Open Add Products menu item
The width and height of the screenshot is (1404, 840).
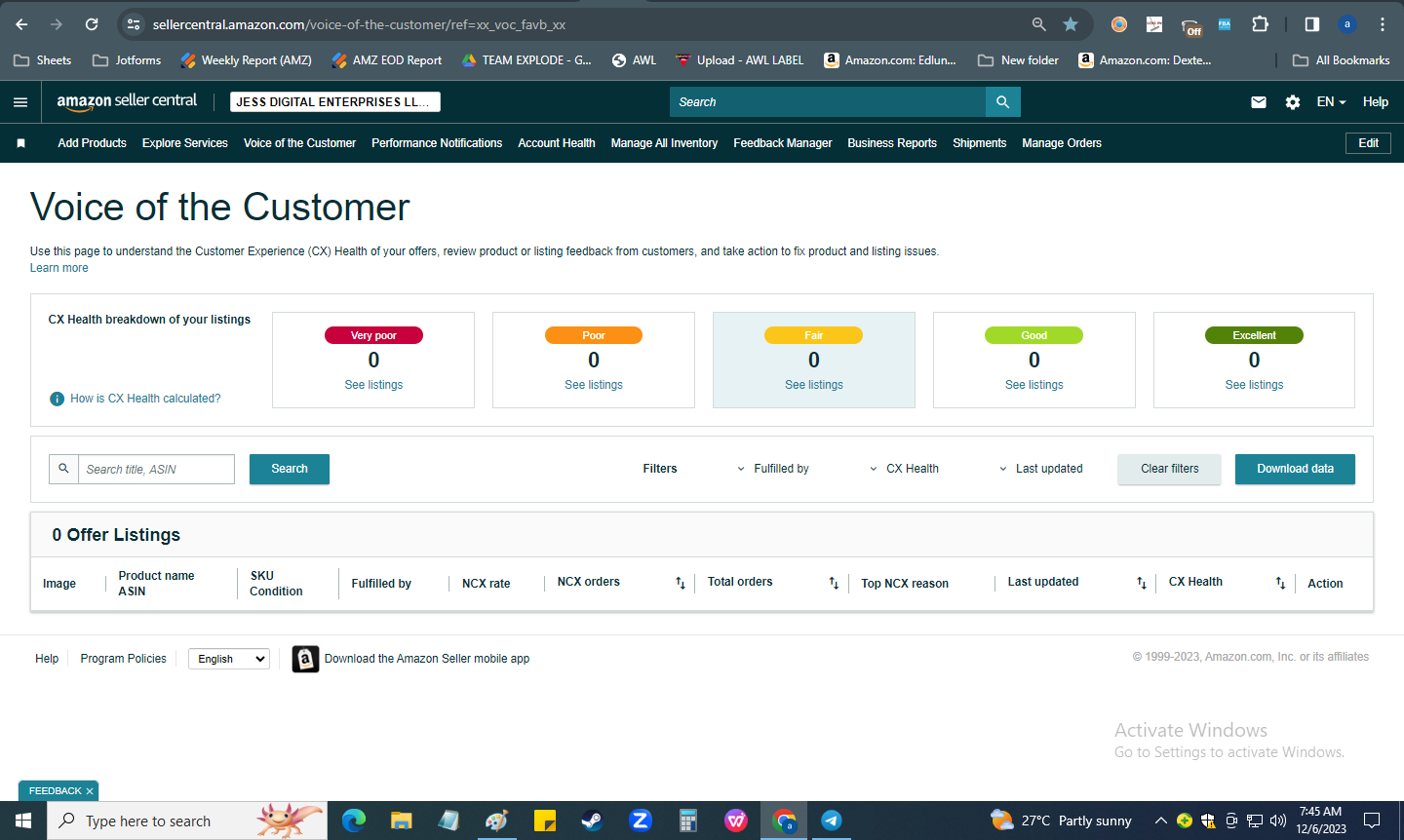pyautogui.click(x=92, y=143)
